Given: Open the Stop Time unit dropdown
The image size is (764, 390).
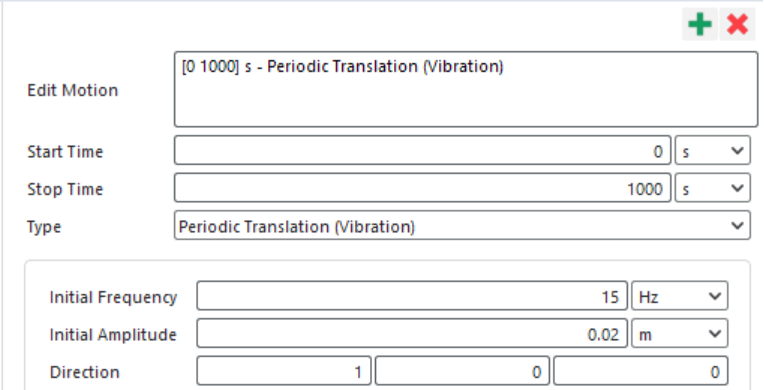Looking at the screenshot, I should 712,189.
